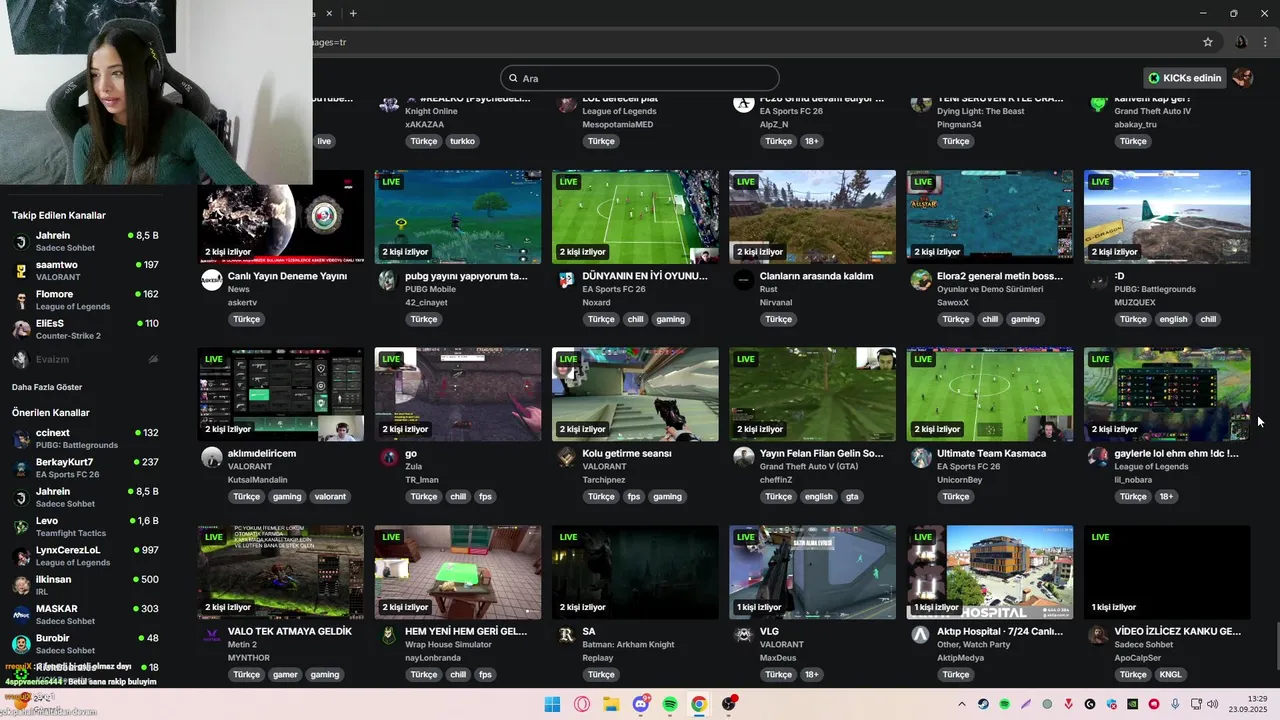Open pubg yayını yapıyorum stream thumbnail
The height and width of the screenshot is (720, 1280).
pos(458,217)
